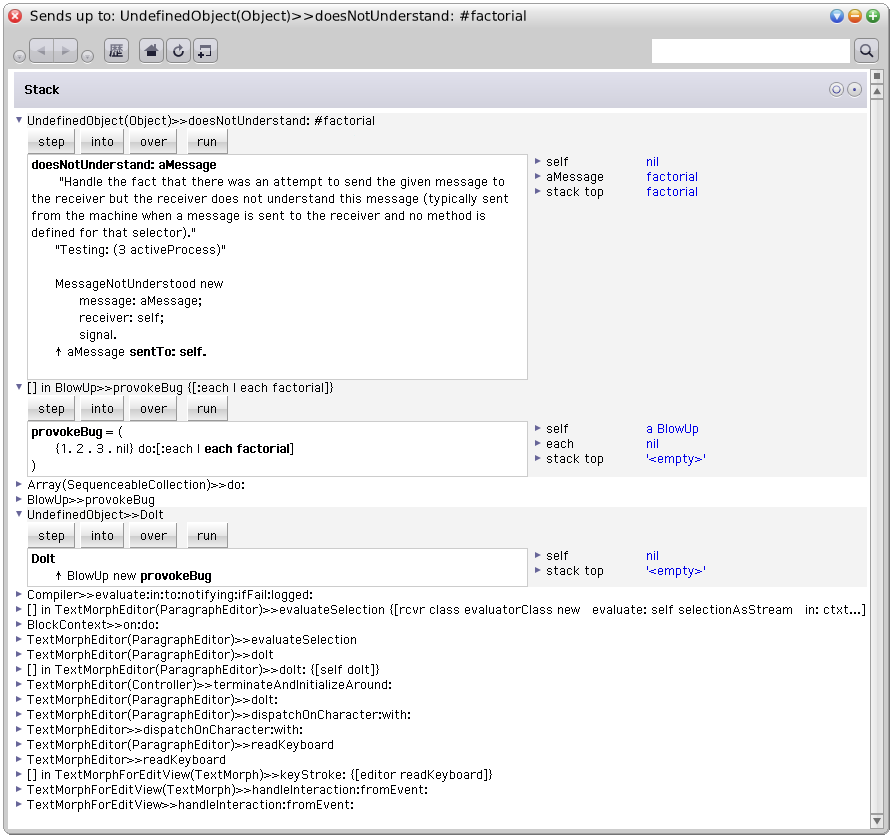The image size is (892, 839).
Task: Click into in the DoIt frame
Action: (102, 535)
